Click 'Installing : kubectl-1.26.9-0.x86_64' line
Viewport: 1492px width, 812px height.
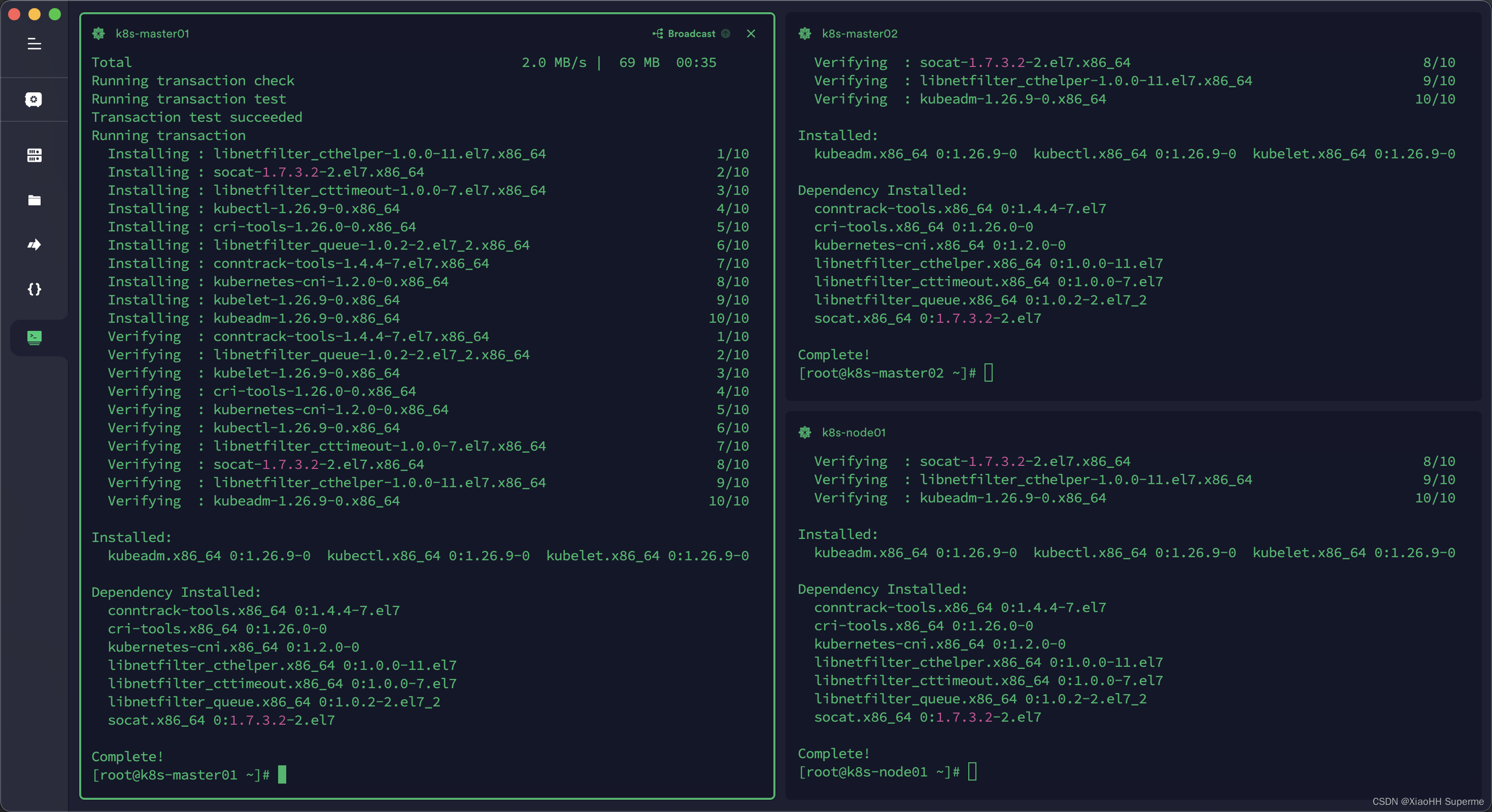pyautogui.click(x=428, y=209)
